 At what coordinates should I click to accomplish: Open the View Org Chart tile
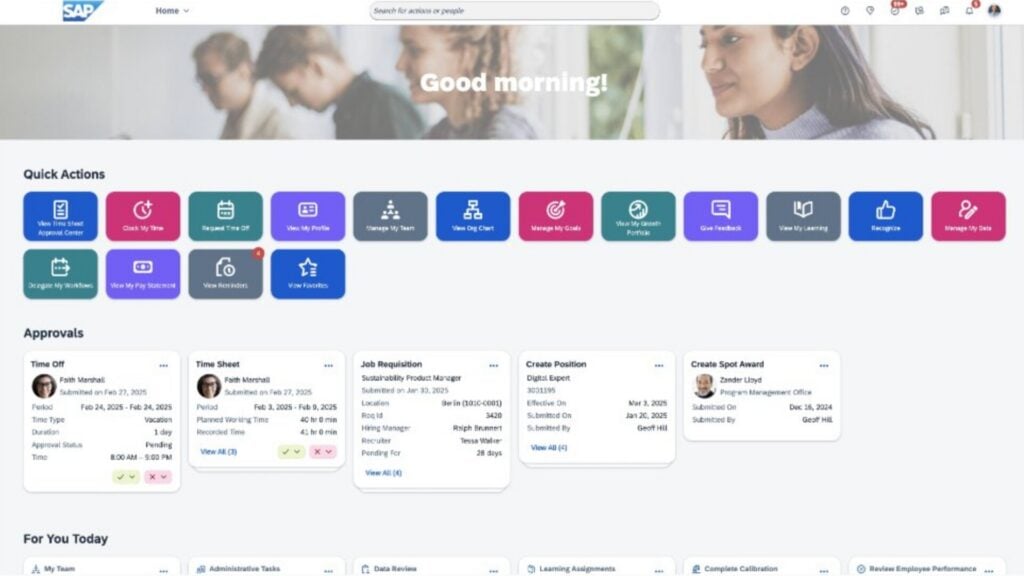pyautogui.click(x=473, y=216)
